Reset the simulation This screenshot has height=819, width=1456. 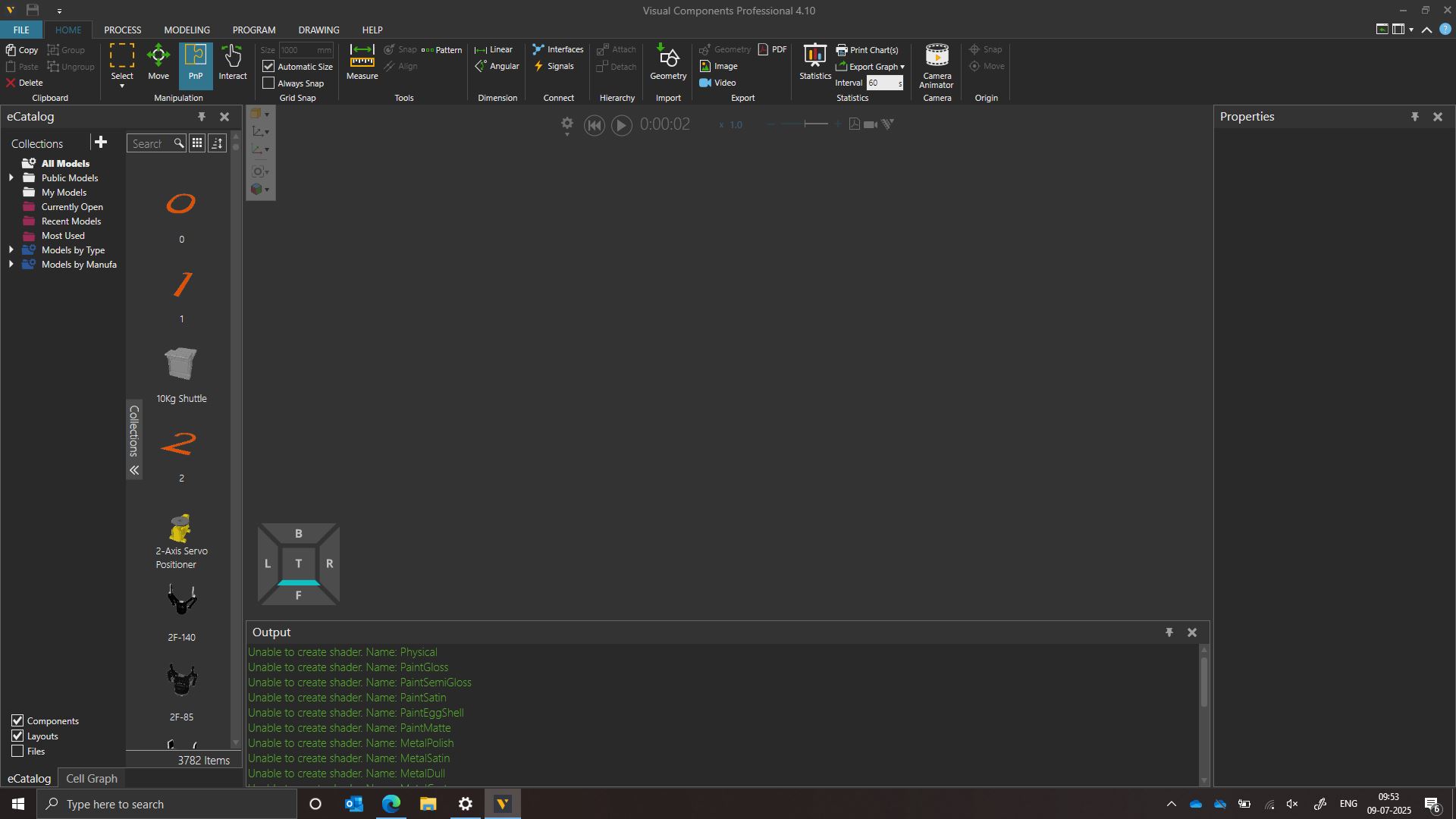point(594,125)
